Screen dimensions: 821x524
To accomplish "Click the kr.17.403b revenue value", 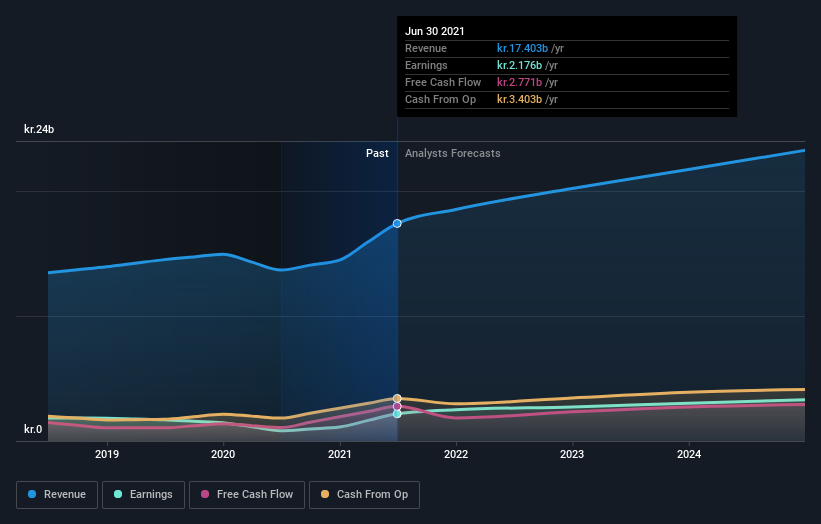I will 523,48.
